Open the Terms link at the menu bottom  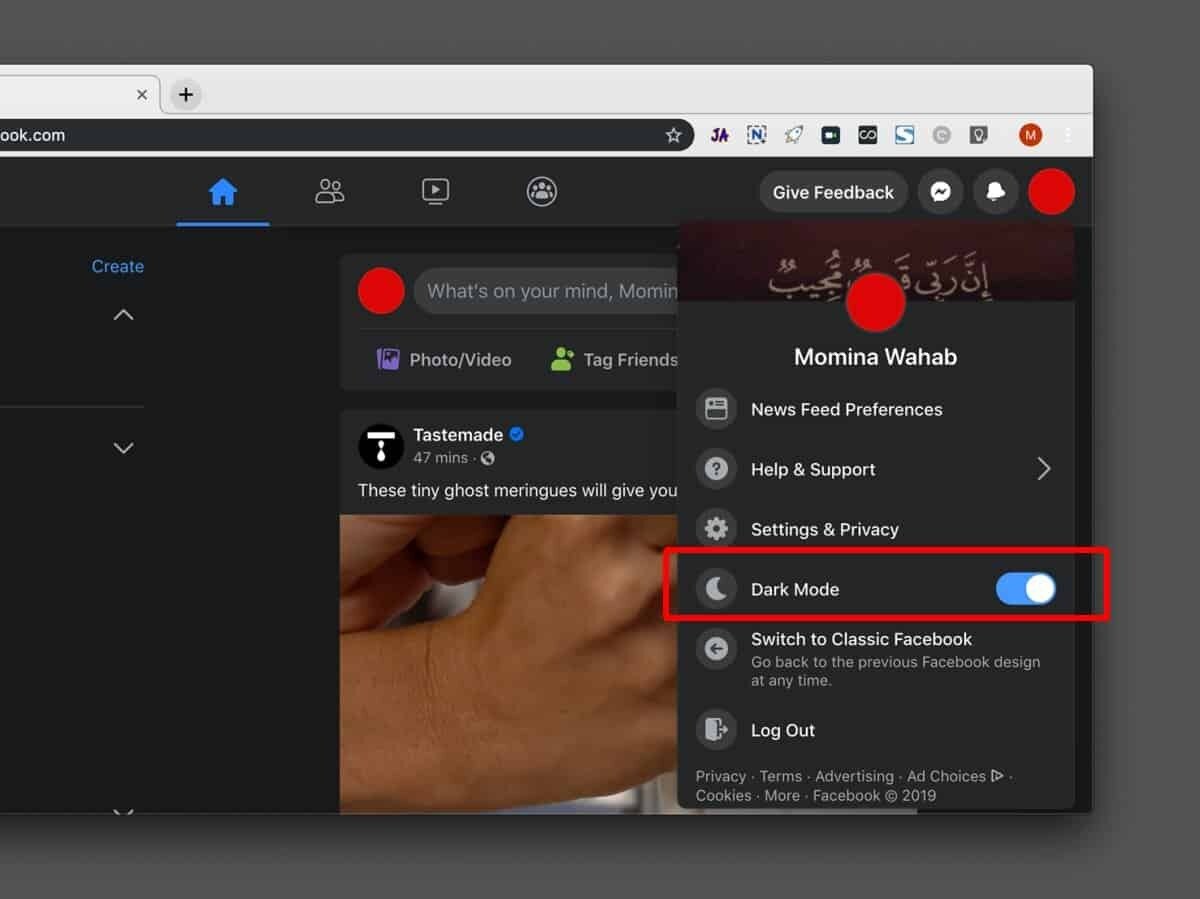[x=780, y=776]
